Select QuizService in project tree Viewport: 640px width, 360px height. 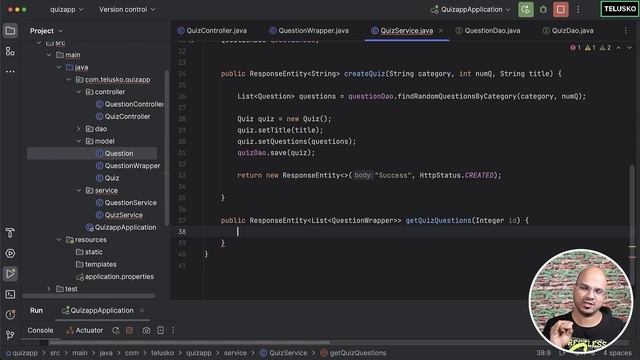tap(119, 215)
